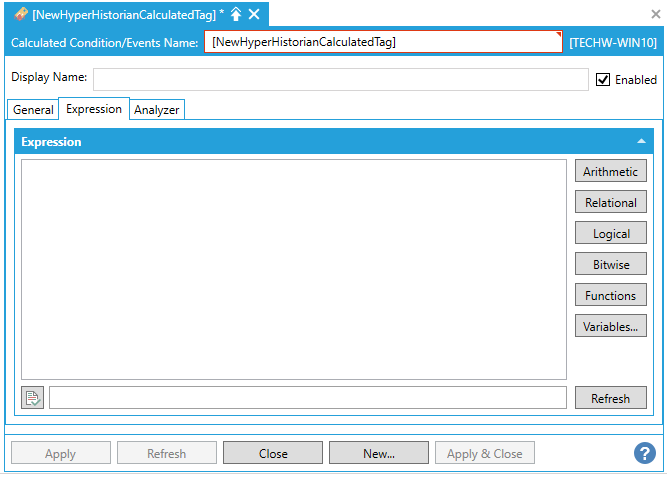Open the Relational operators list
667x478 pixels.
(x=610, y=203)
